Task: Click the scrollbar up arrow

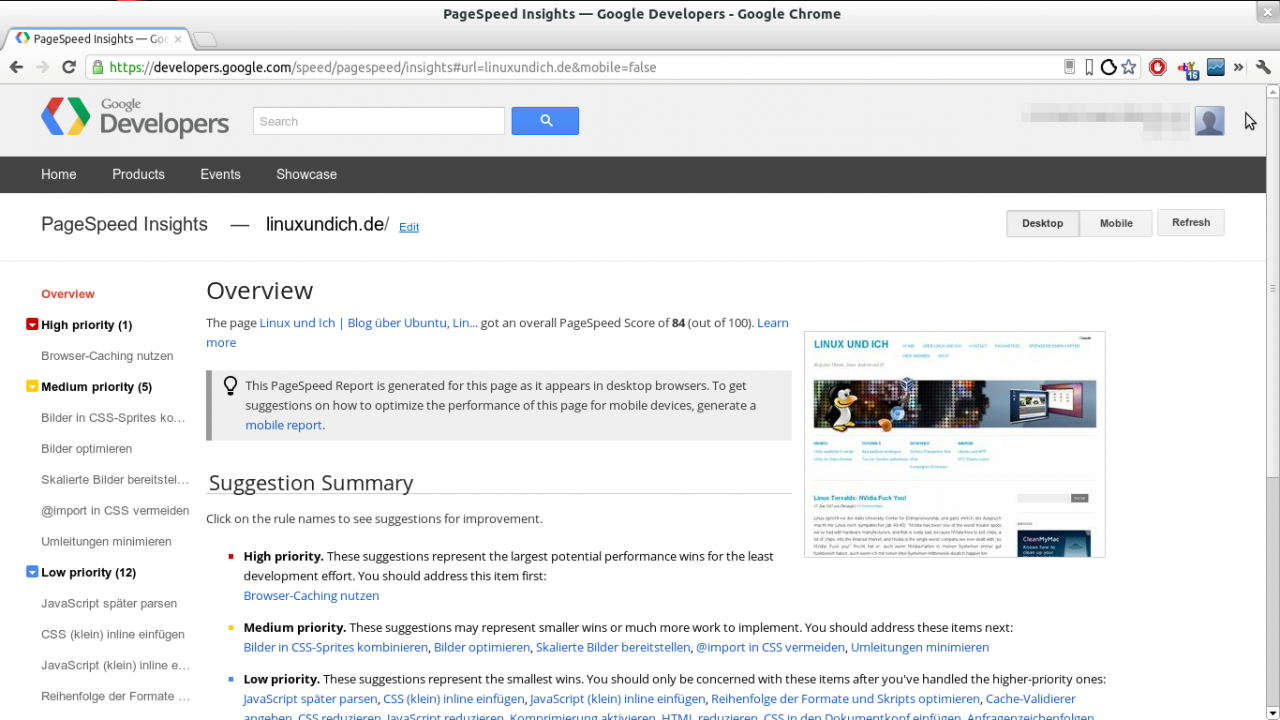Action: coord(1272,92)
